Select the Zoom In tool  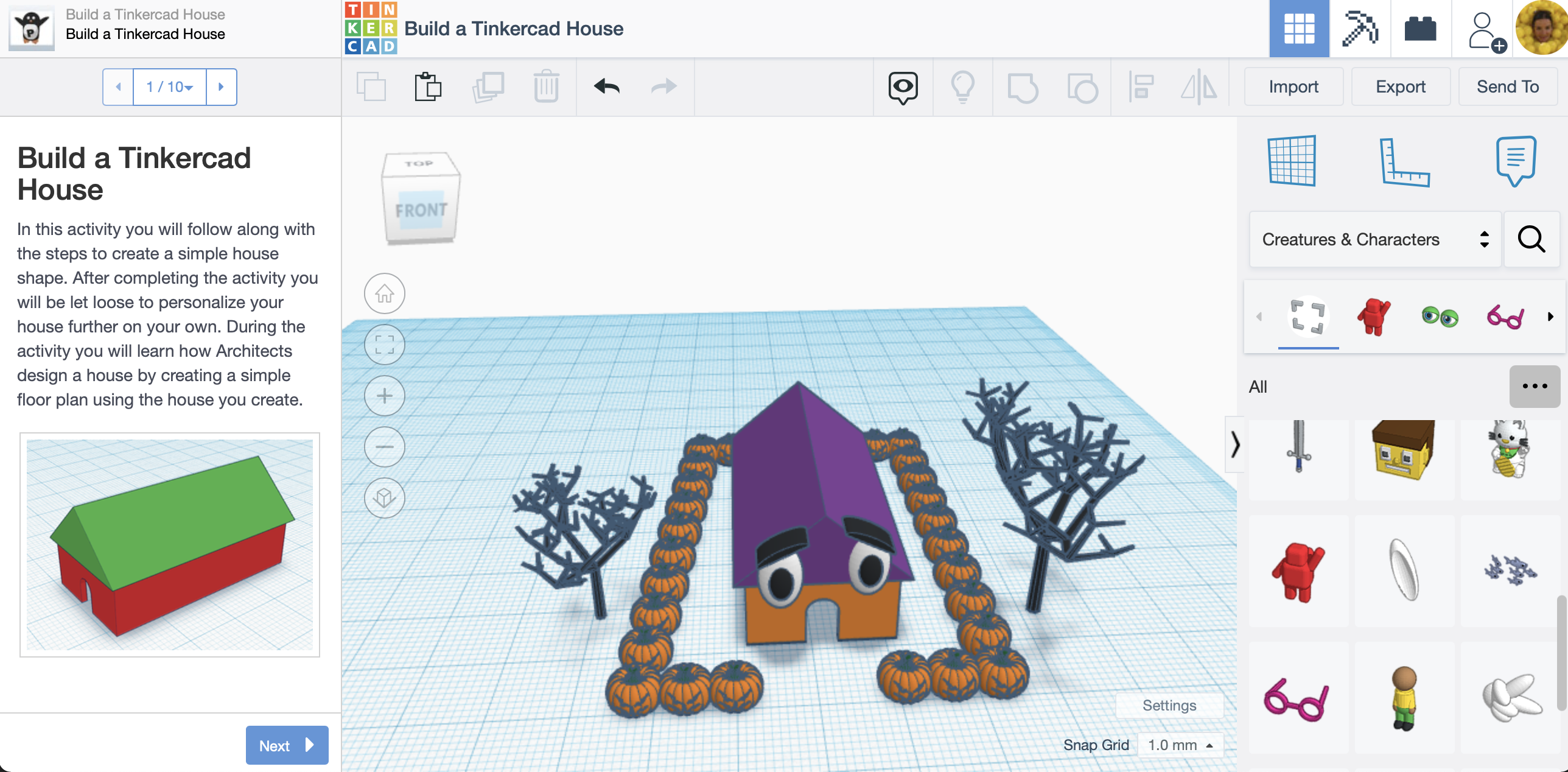tap(384, 395)
